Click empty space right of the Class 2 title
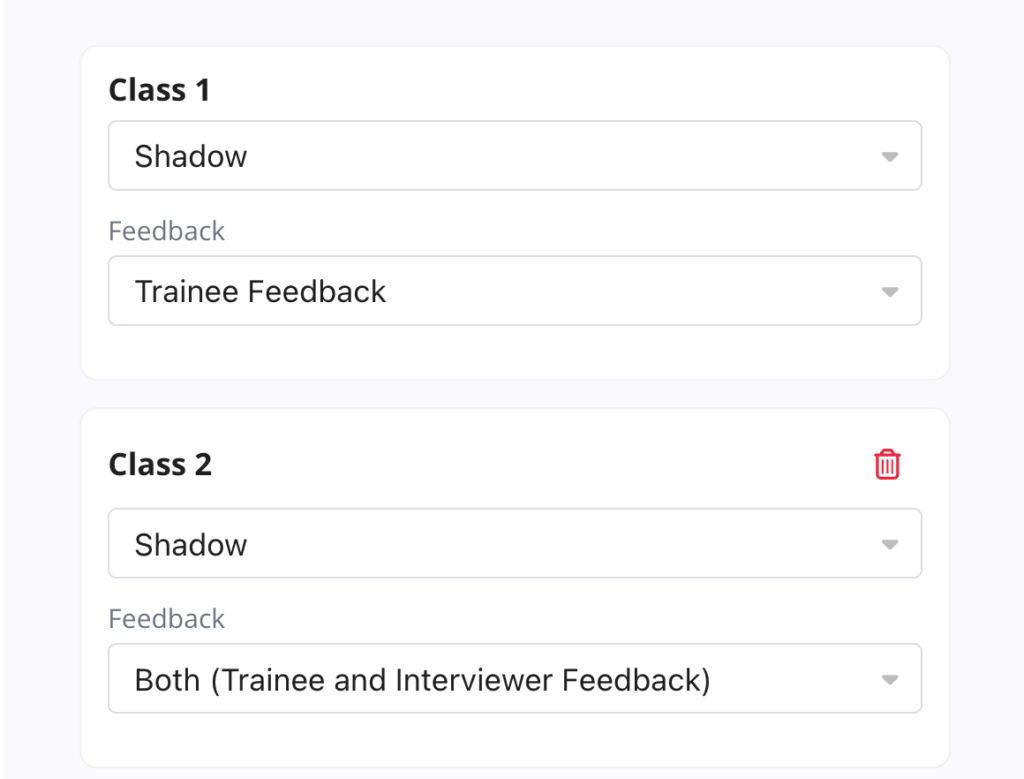The height and width of the screenshot is (779, 1024). [540, 465]
